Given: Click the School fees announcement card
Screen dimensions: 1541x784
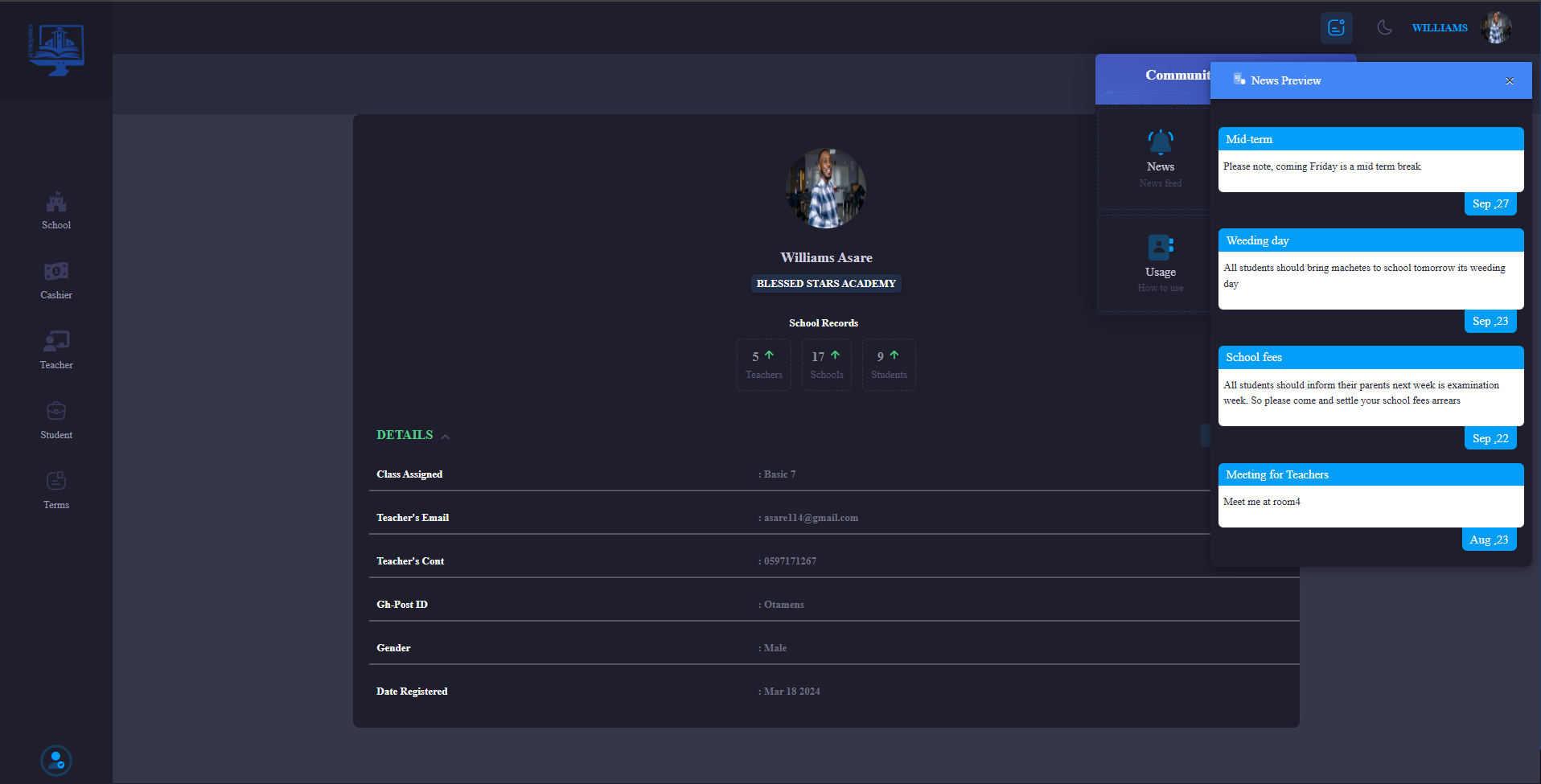Looking at the screenshot, I should tap(1370, 386).
